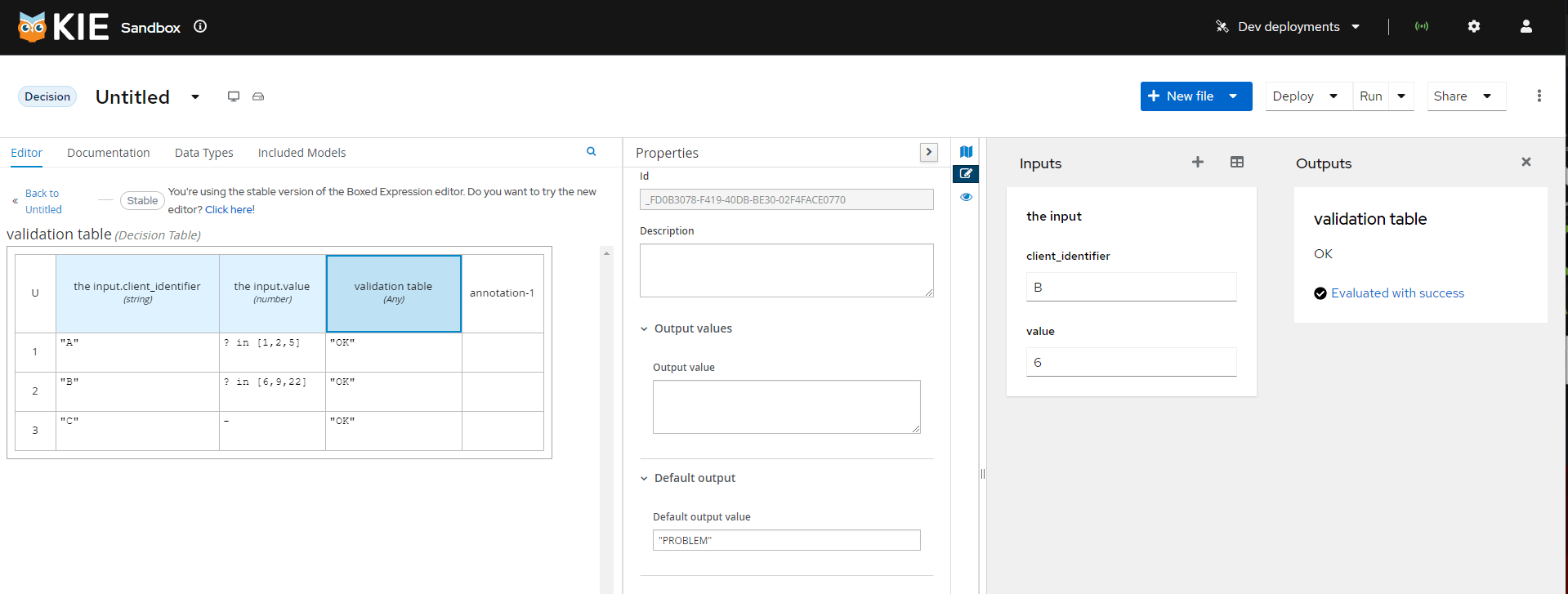
Task: Open the kebab menu for more actions
Action: [x=1539, y=96]
